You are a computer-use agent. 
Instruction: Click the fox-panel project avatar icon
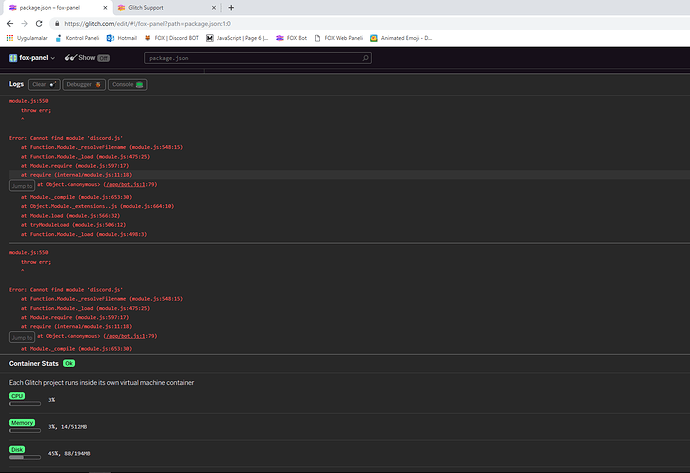[13, 58]
